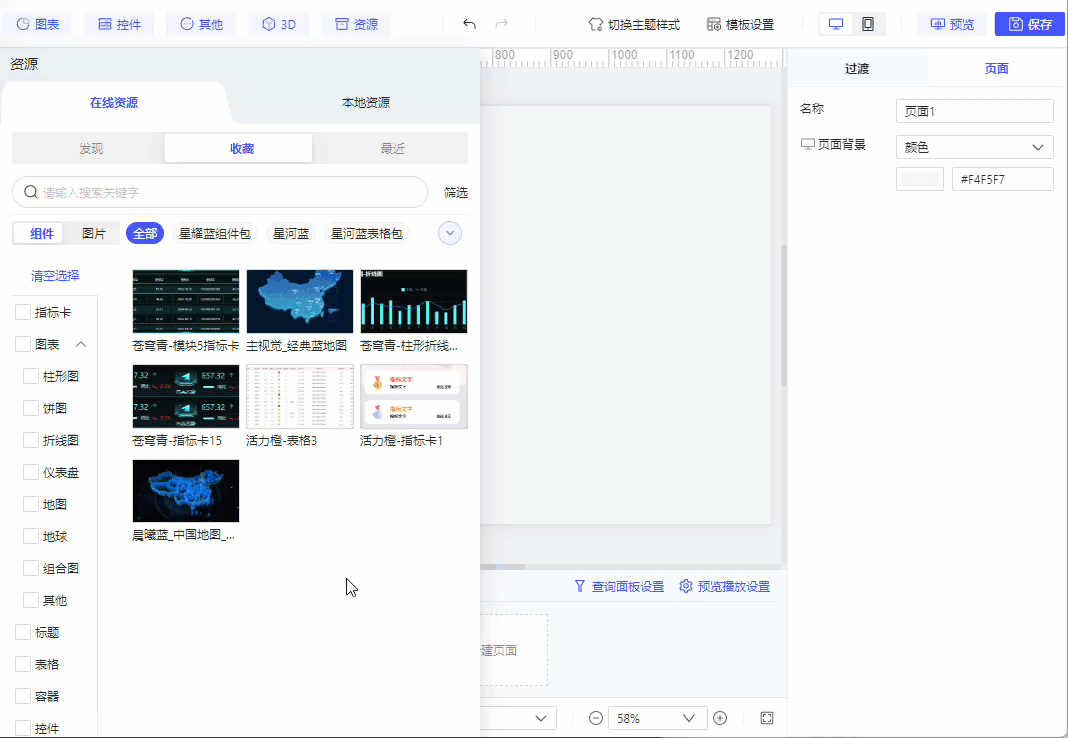
Task: Check the 折线图 checkbox
Action: (x=31, y=440)
